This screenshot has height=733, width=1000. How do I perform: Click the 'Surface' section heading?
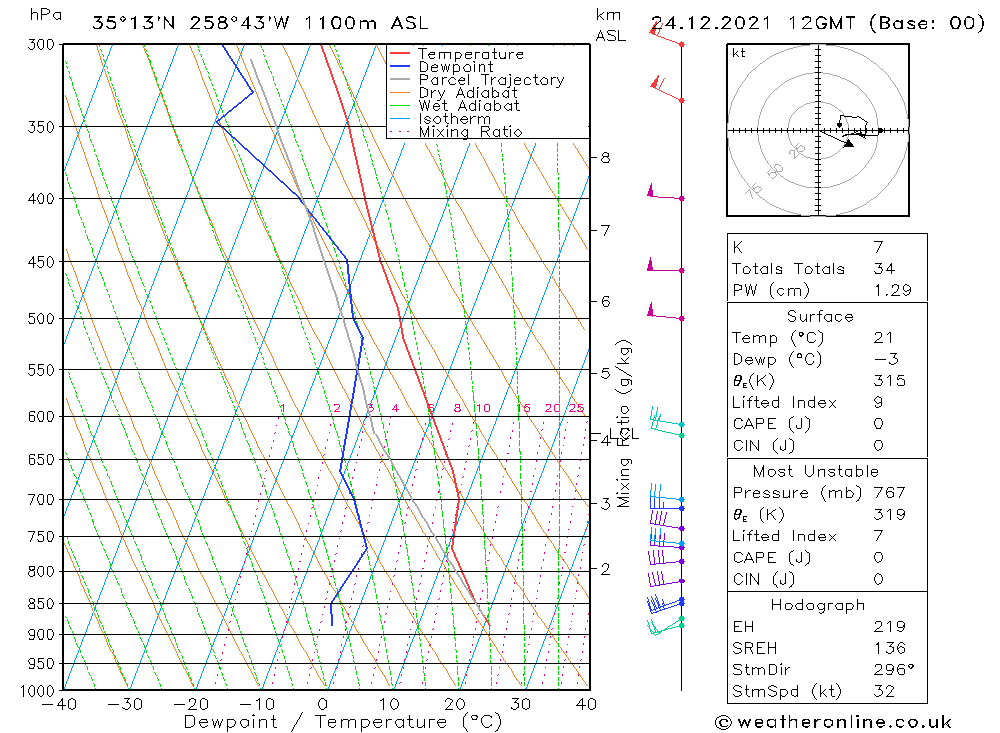point(820,316)
